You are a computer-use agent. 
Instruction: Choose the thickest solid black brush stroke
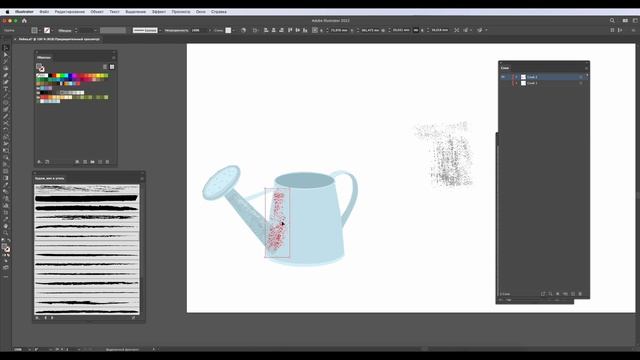point(87,198)
